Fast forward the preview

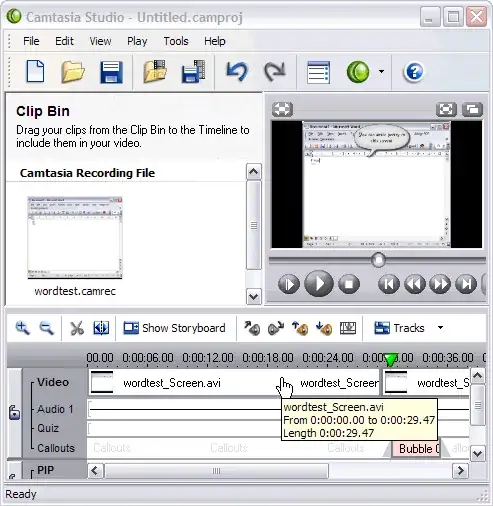click(x=440, y=284)
